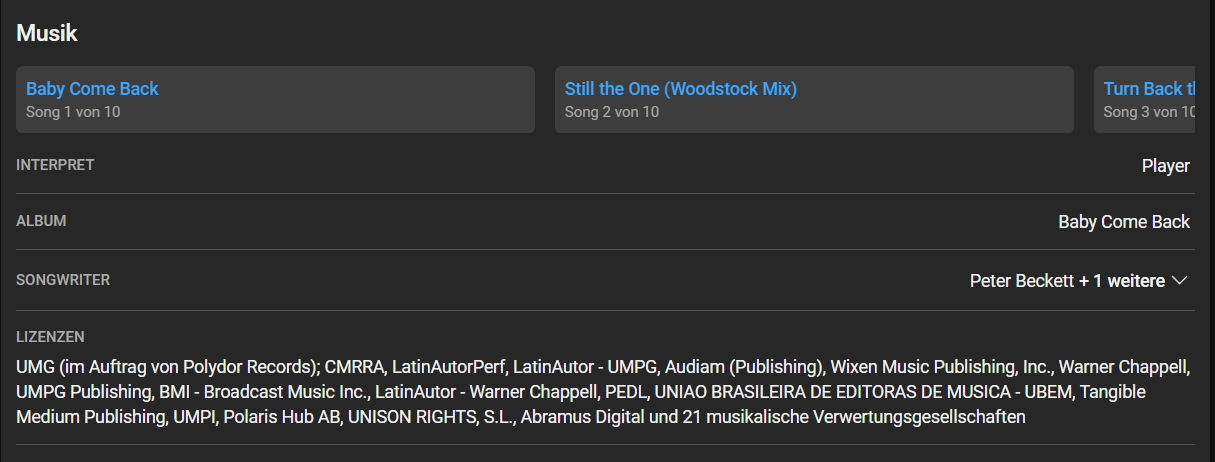The image size is (1215, 462).
Task: Open "Still the One (Woodstock Mix)" song link
Action: [x=680, y=89]
